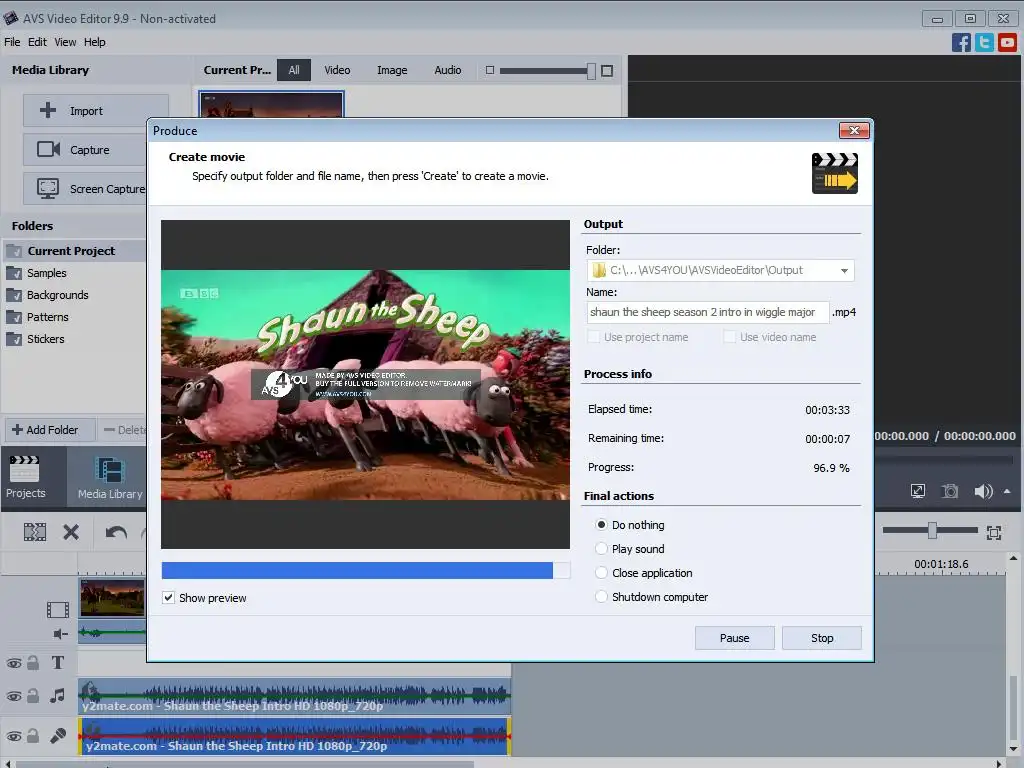Click the video track audio speaker icon
The height and width of the screenshot is (768, 1024).
(x=60, y=633)
